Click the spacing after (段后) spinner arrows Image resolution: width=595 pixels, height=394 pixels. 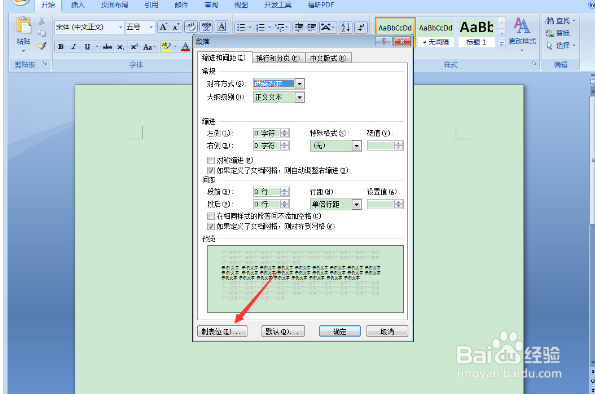pyautogui.click(x=285, y=204)
